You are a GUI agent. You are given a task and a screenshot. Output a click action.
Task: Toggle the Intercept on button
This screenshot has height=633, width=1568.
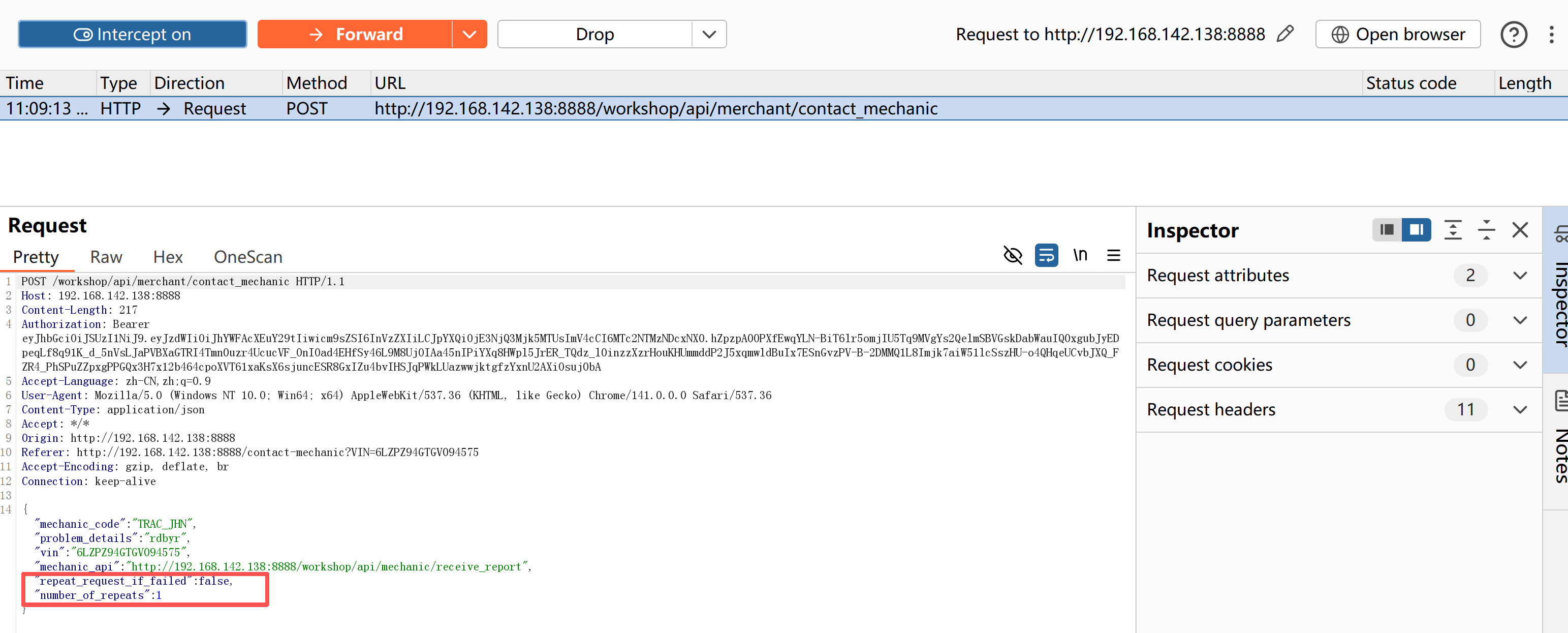[x=132, y=34]
